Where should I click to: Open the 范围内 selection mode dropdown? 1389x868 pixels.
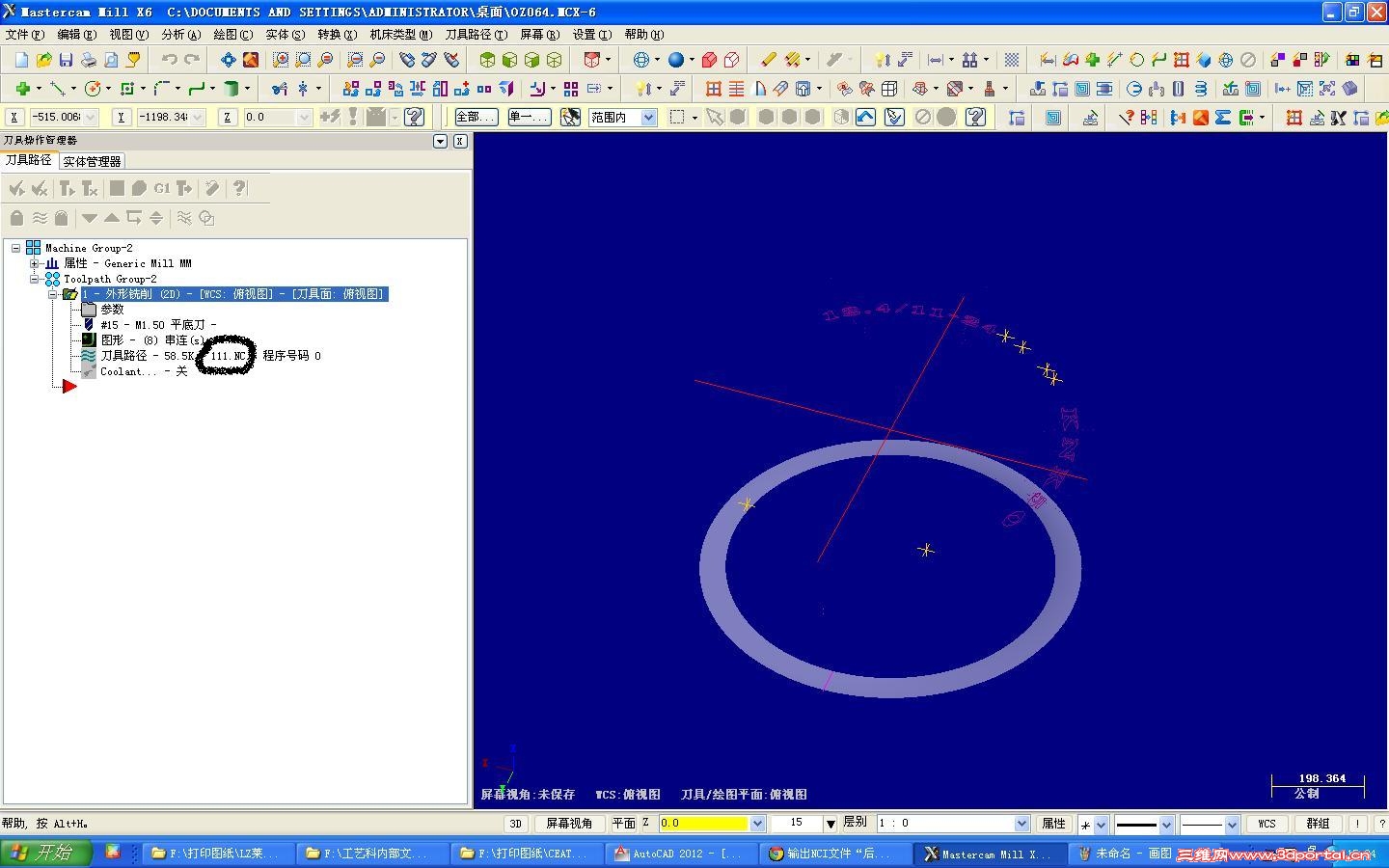click(x=649, y=118)
